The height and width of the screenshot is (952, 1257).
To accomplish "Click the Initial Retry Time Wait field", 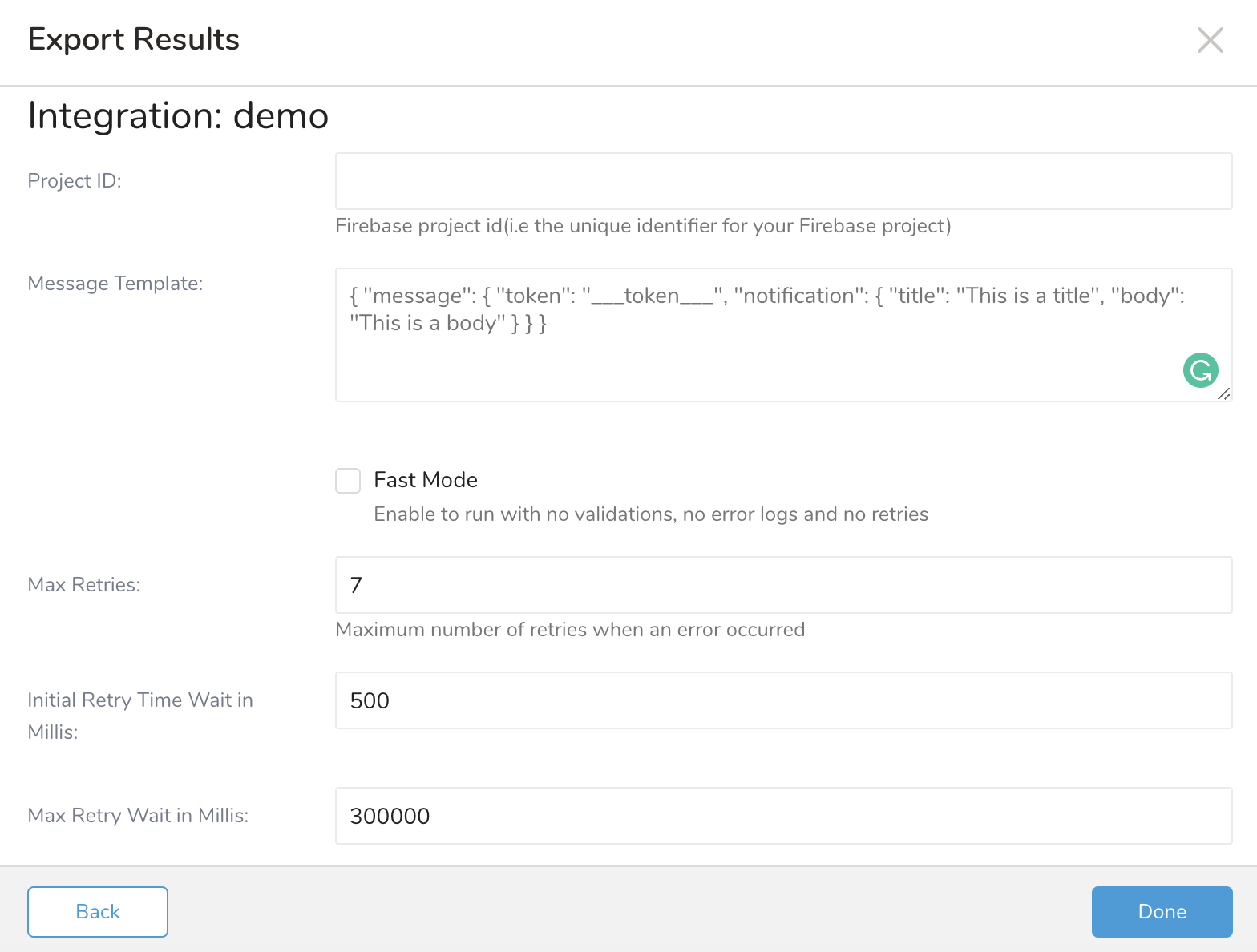I will [783, 700].
